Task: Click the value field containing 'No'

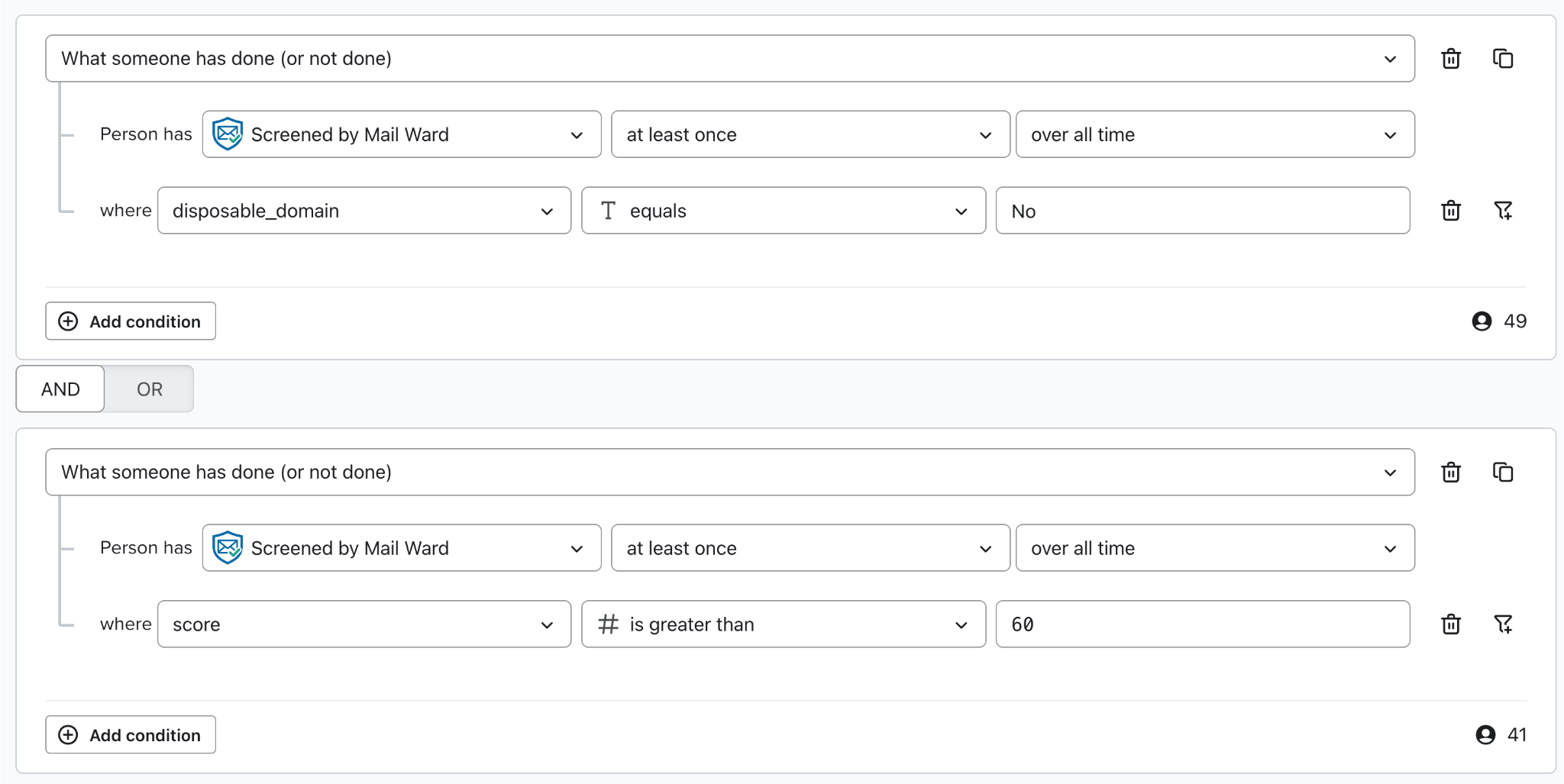Action: pyautogui.click(x=1203, y=211)
